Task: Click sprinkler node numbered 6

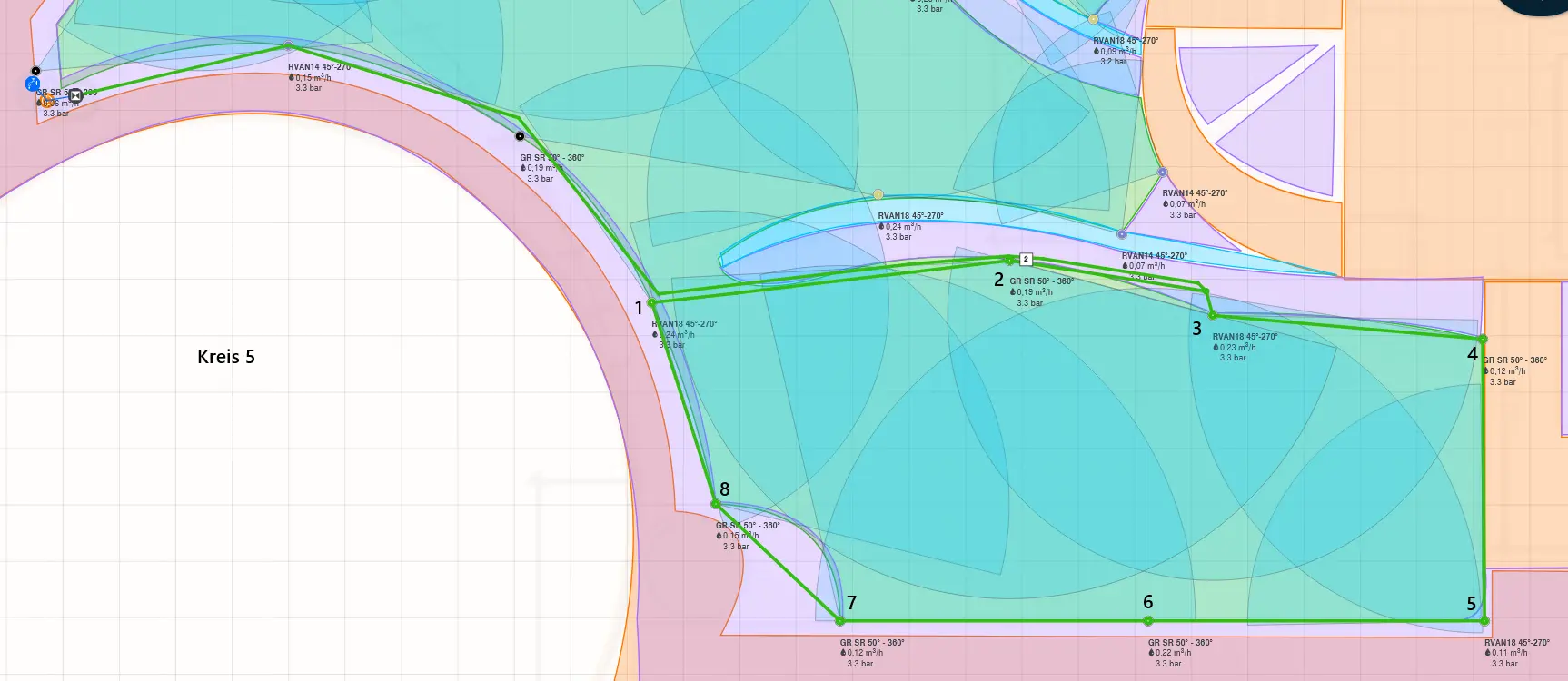Action: point(1148,621)
